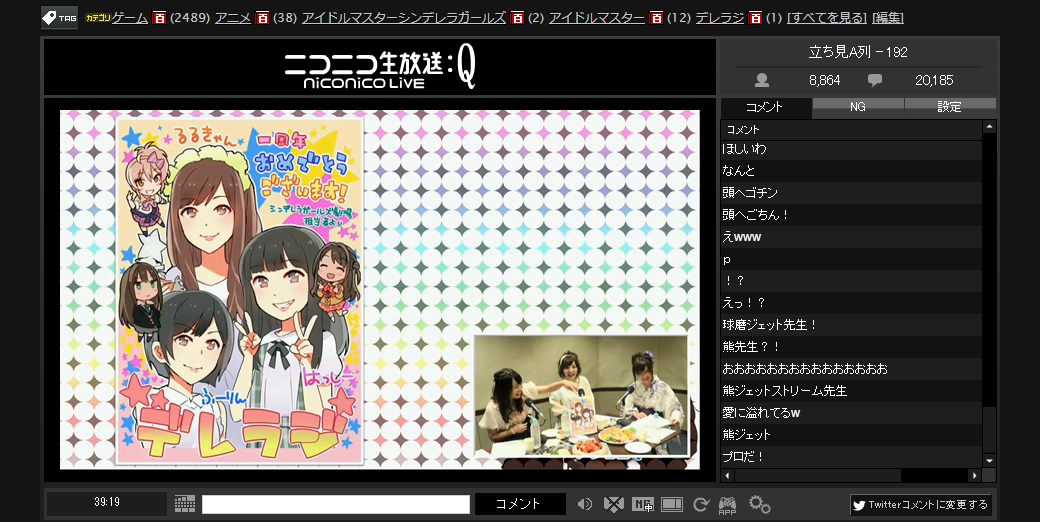The image size is (1040, 522).
Task: Open dictionary icon next to アニメ
Action: click(x=262, y=18)
